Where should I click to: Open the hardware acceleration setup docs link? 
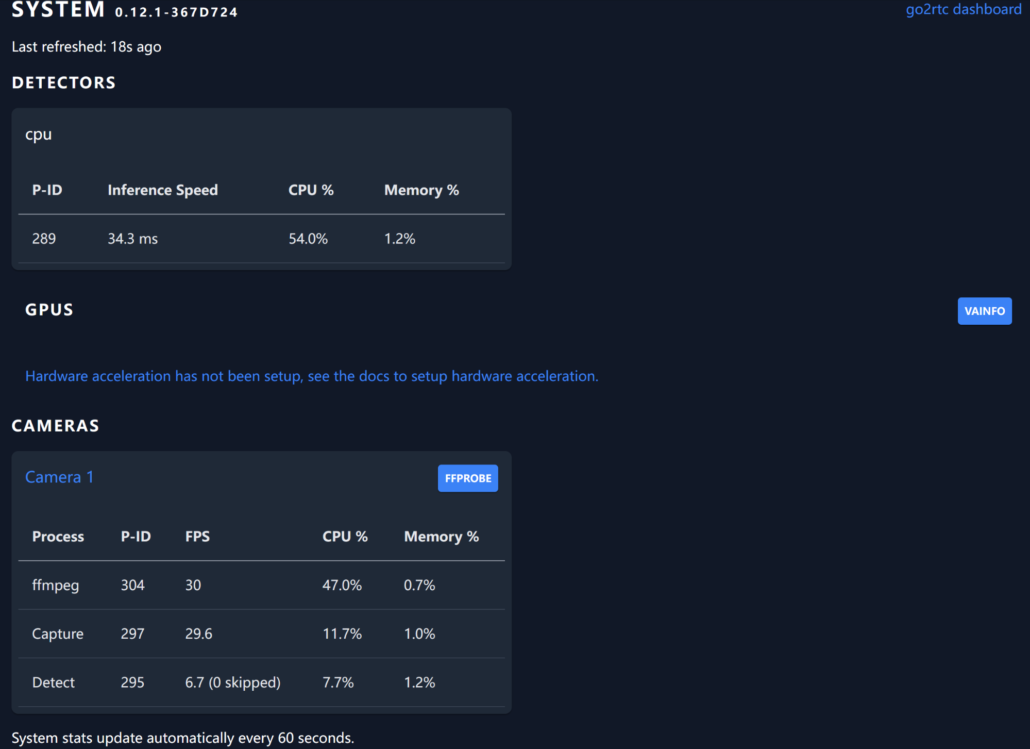click(x=311, y=376)
